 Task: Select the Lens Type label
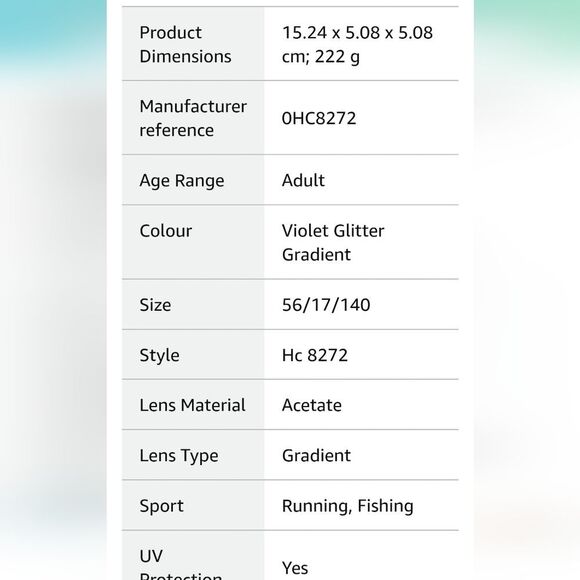pos(179,456)
